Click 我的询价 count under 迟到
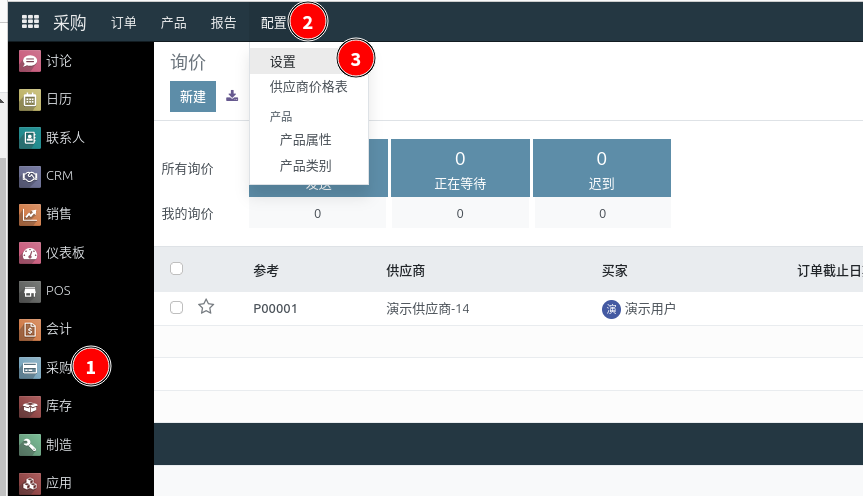The width and height of the screenshot is (863, 496). coord(603,214)
